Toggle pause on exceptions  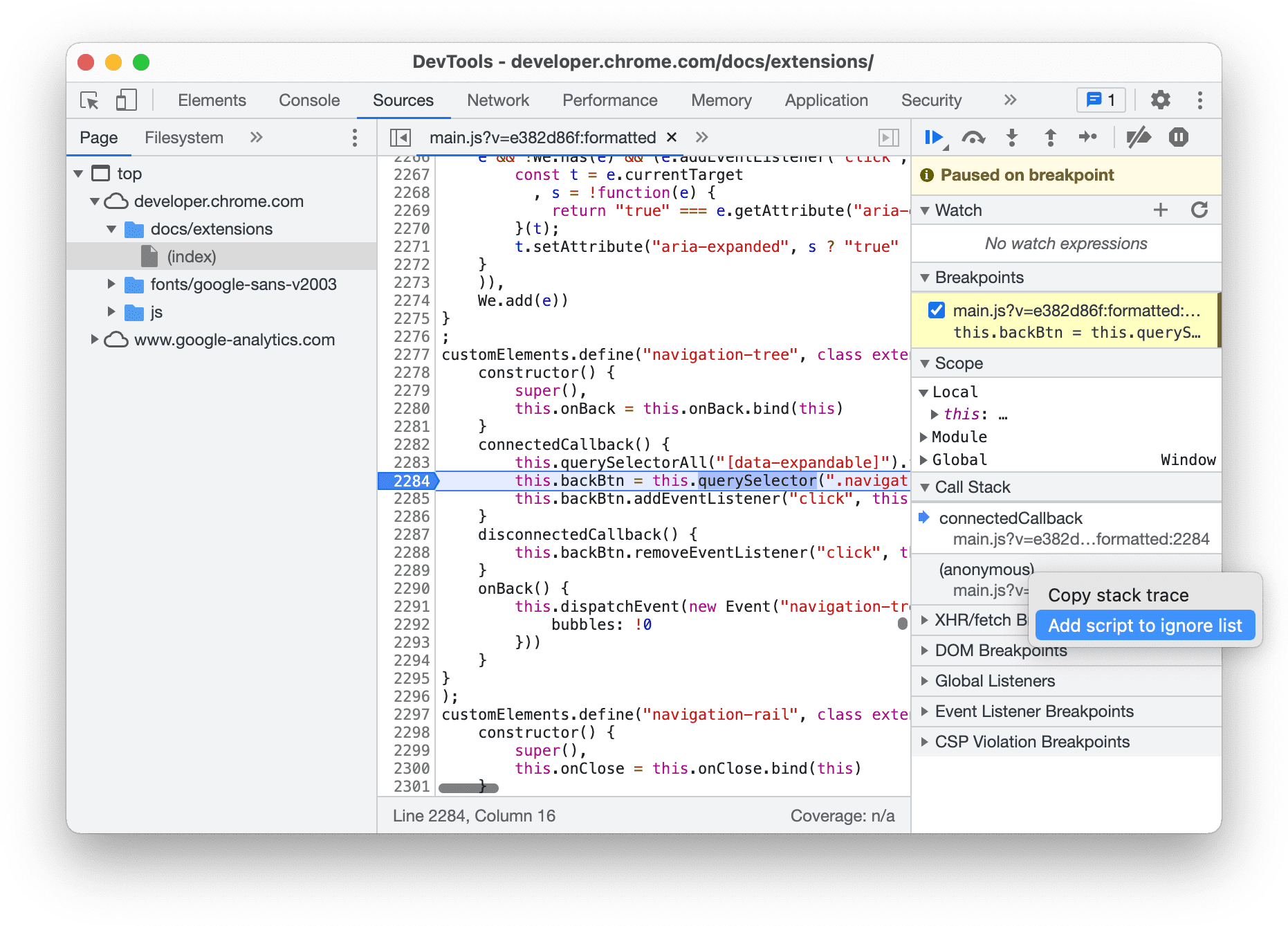tap(1178, 136)
